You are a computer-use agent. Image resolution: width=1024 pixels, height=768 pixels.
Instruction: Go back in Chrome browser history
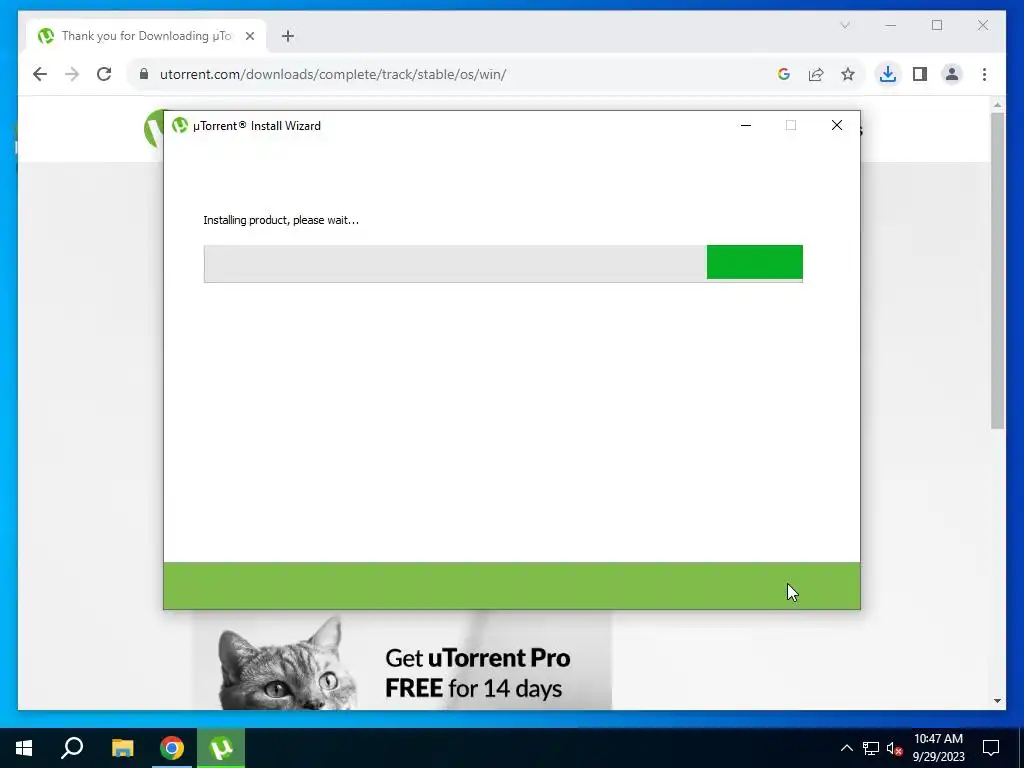40,74
